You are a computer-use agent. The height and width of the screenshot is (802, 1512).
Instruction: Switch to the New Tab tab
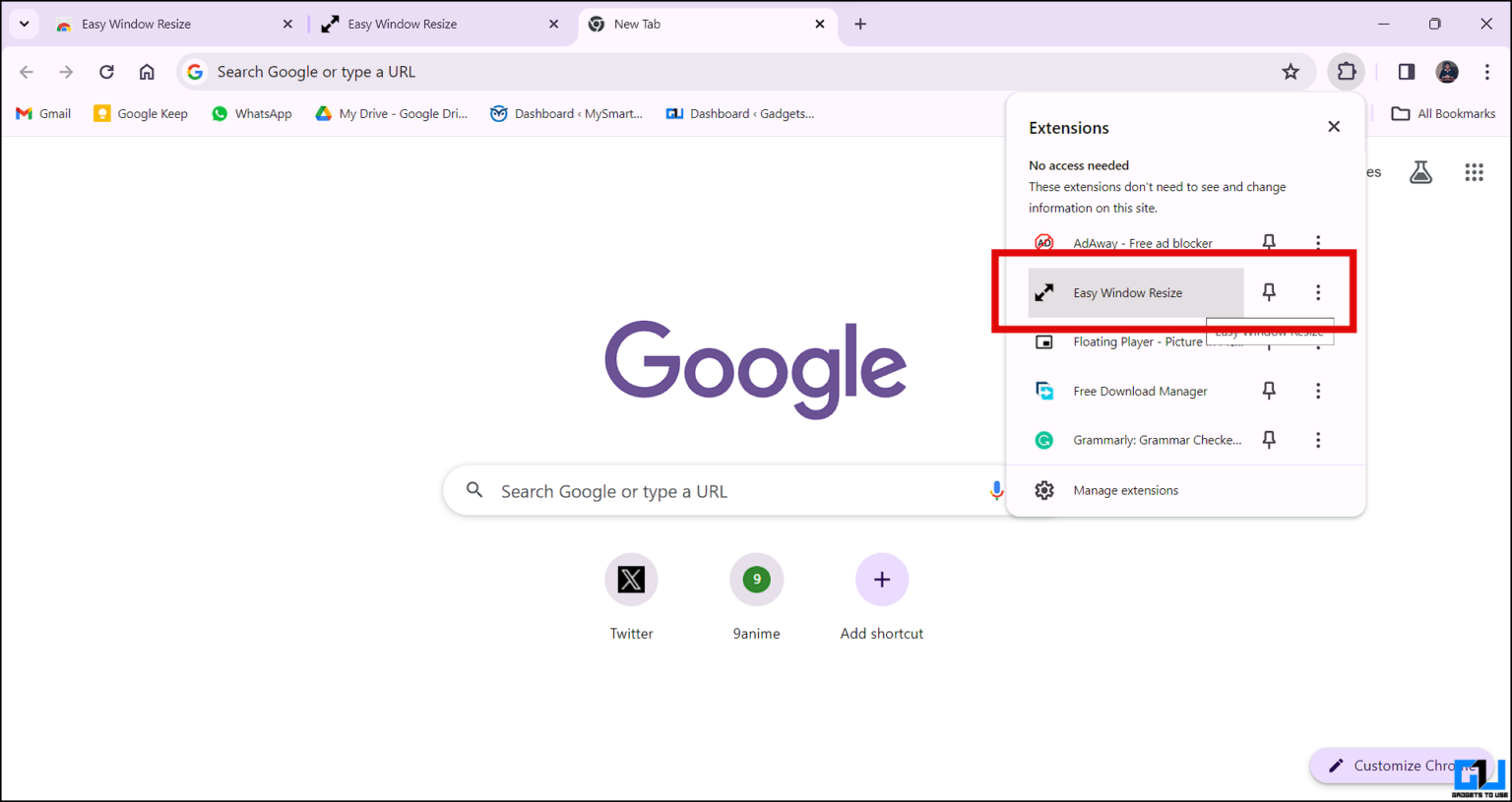(x=638, y=23)
